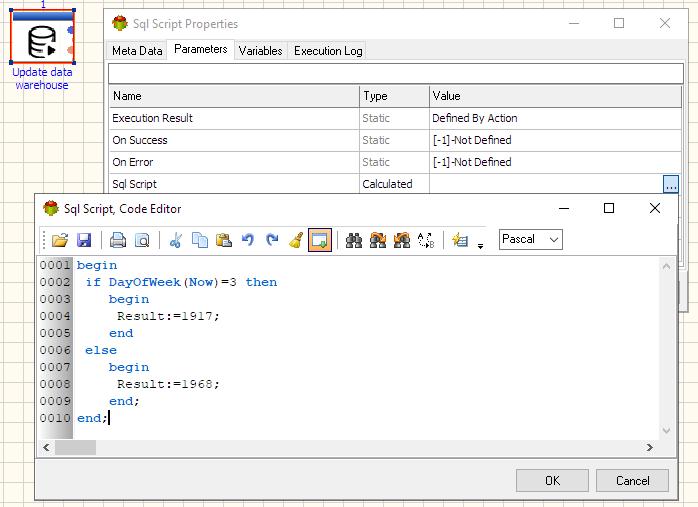Click the Print Preview icon
698x507 pixels.
click(x=142, y=240)
